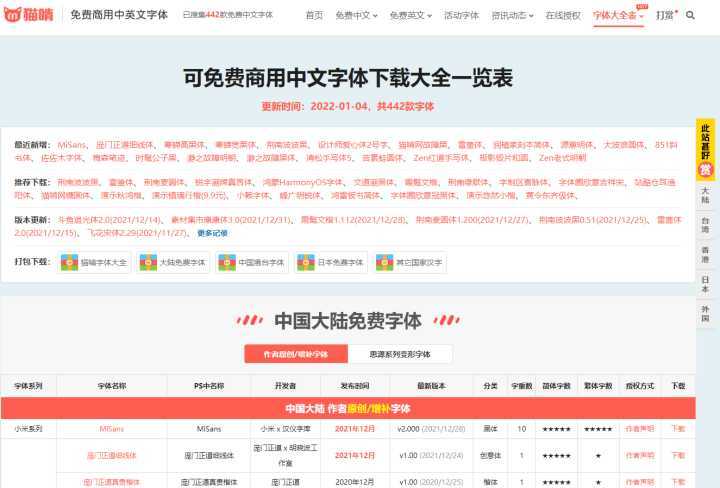720x488 pixels.
Task: Click archive icon beside 日本免费字体
Action: click(x=306, y=262)
